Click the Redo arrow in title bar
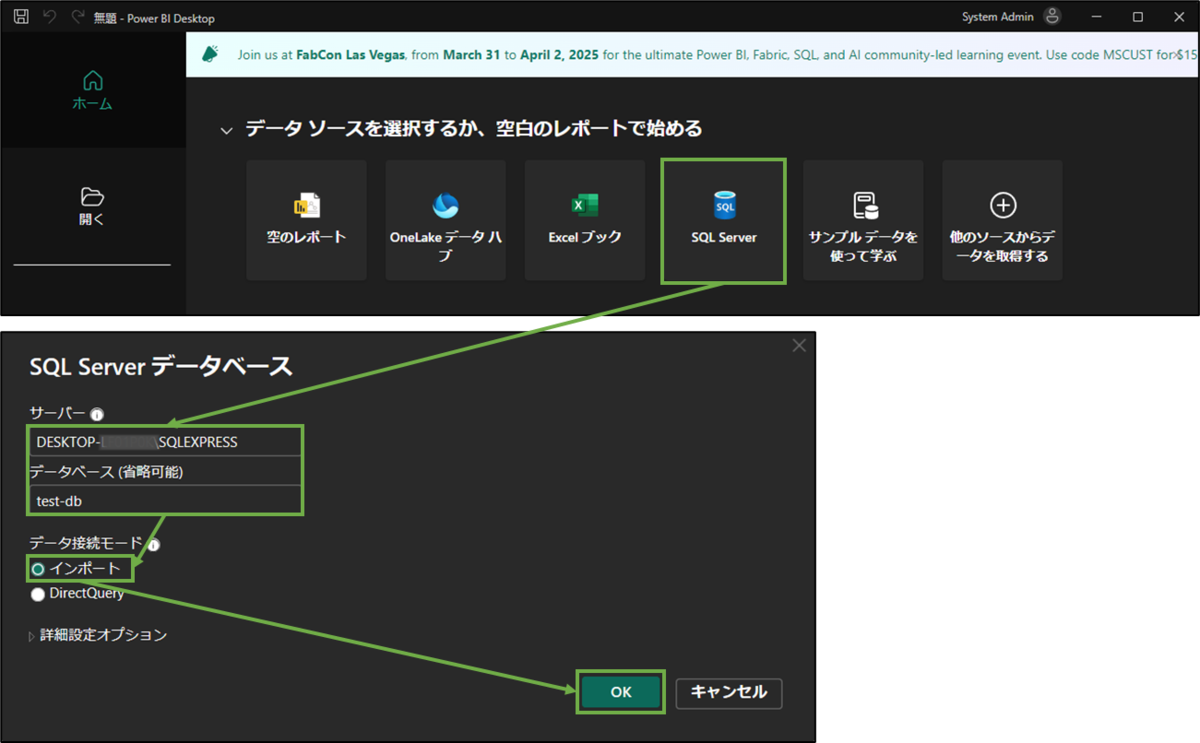1200x743 pixels. 77,18
